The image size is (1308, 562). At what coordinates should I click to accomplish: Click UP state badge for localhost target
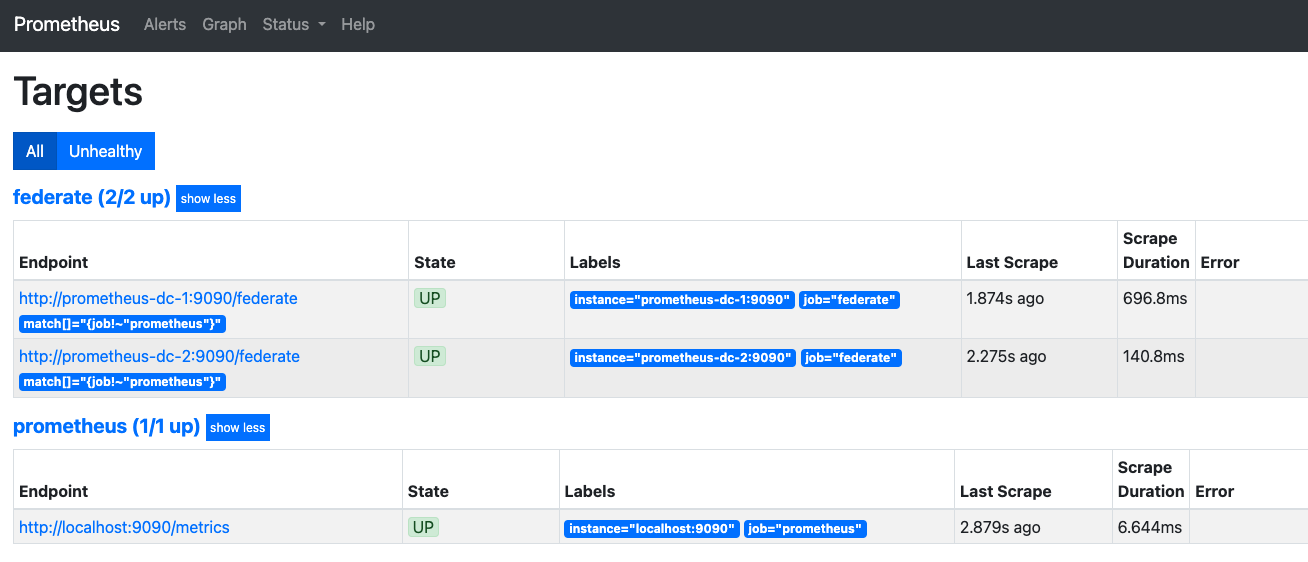pyautogui.click(x=424, y=527)
